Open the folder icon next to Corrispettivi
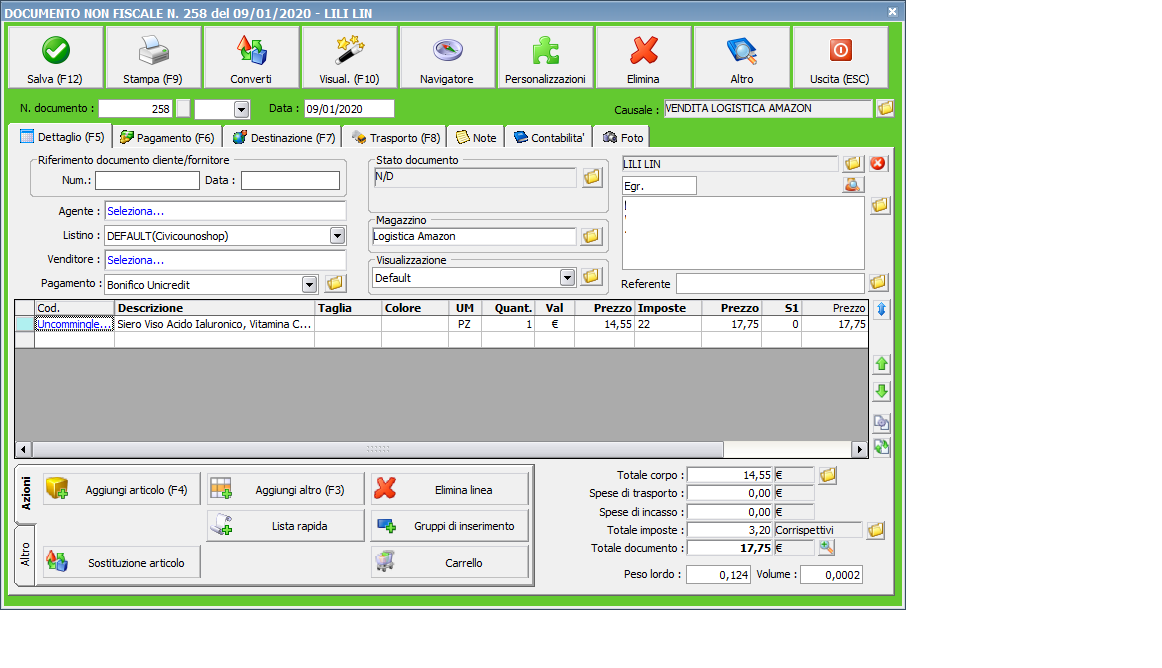 pos(875,530)
